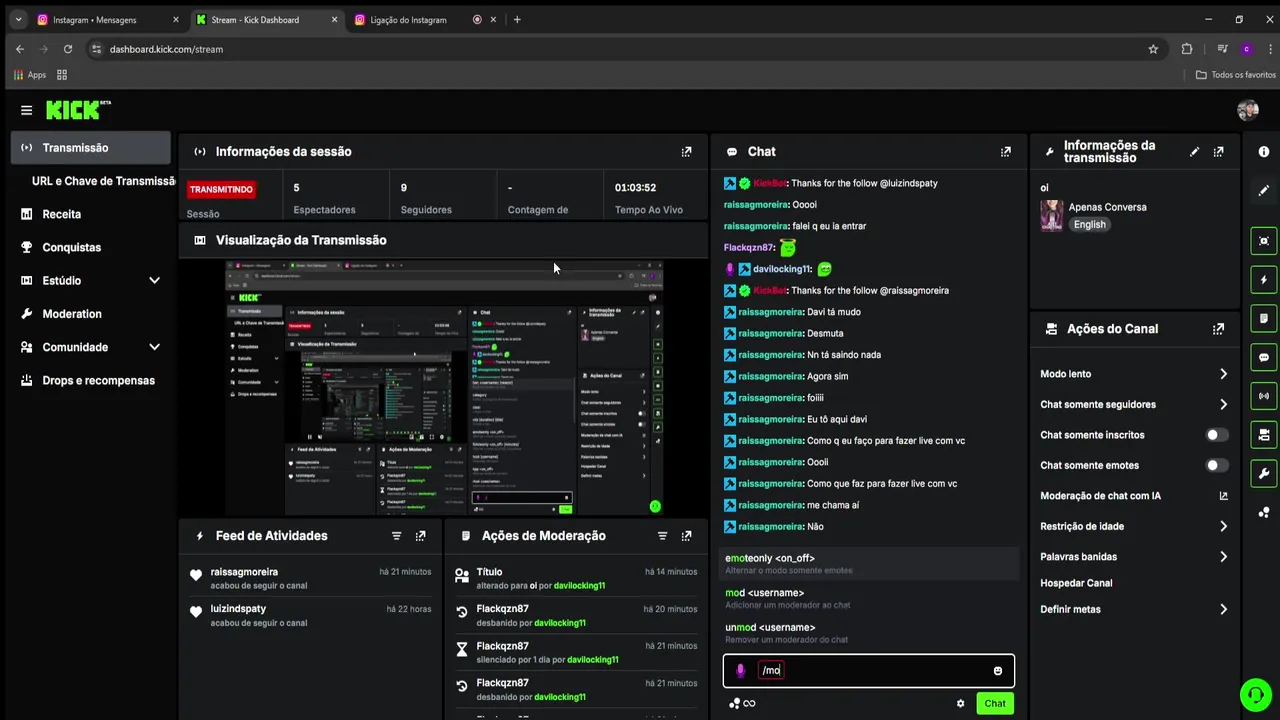Viewport: 1280px width, 720px height.
Task: Toggle the session info widget in right sidebar
Action: pos(1264,396)
